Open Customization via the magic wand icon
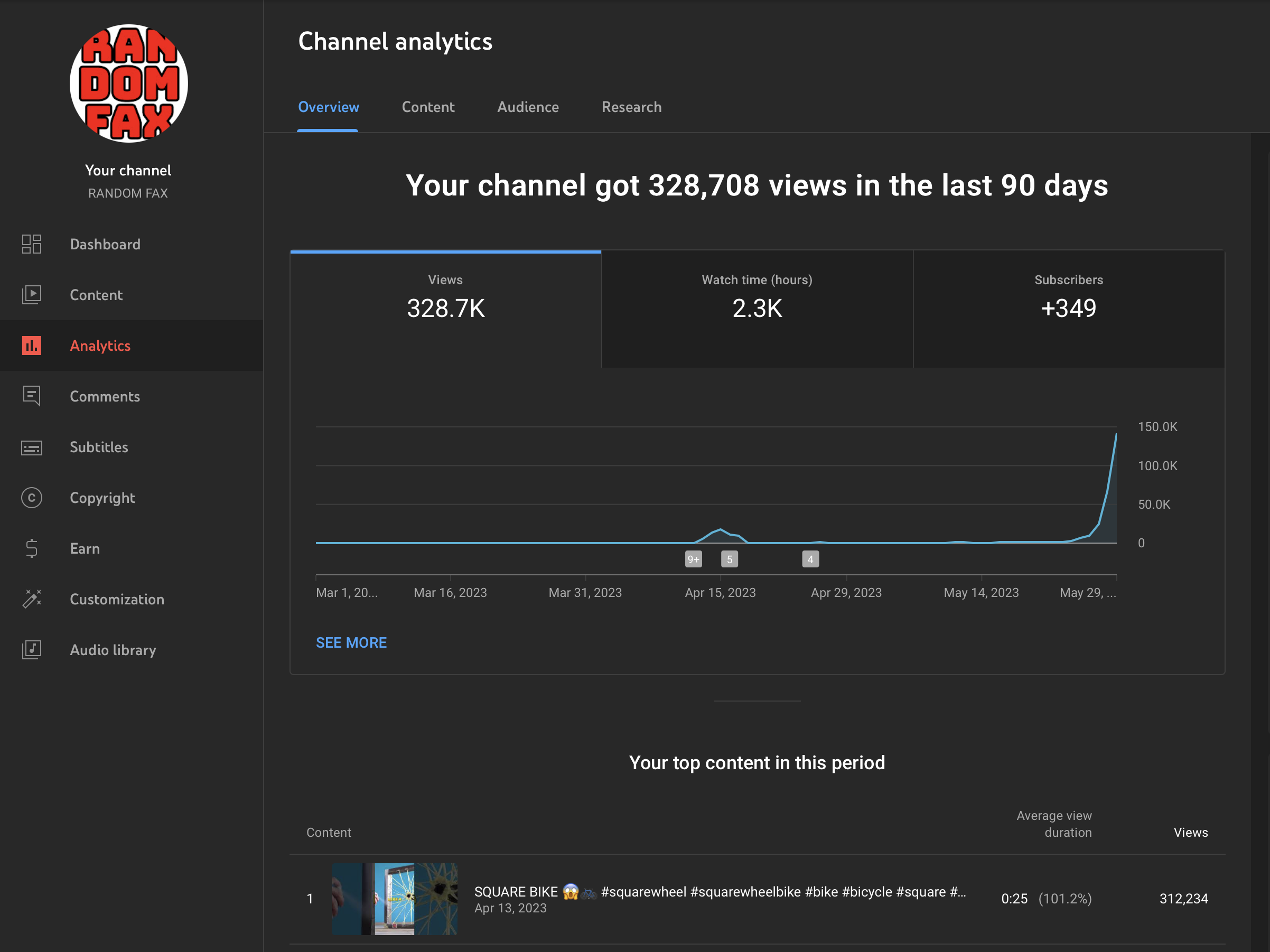Screen dimensions: 1270x952 coord(32,599)
